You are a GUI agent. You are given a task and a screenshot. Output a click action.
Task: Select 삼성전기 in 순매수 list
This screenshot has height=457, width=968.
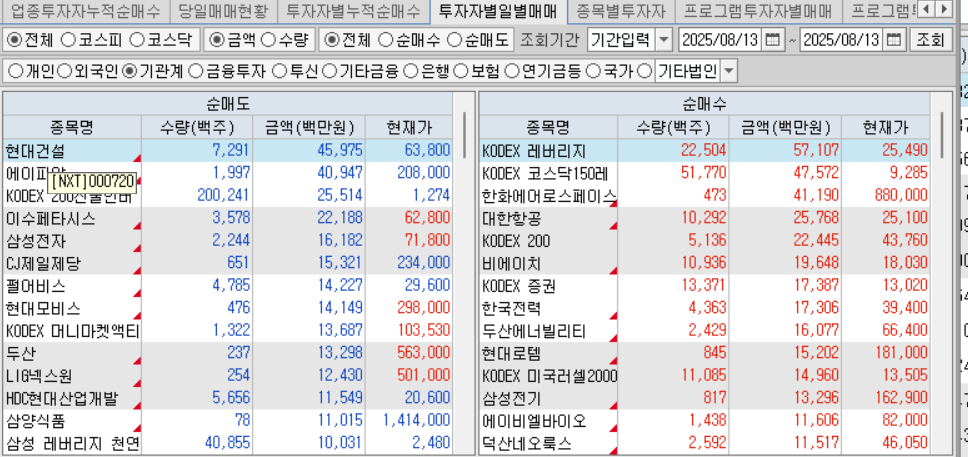[704, 399]
